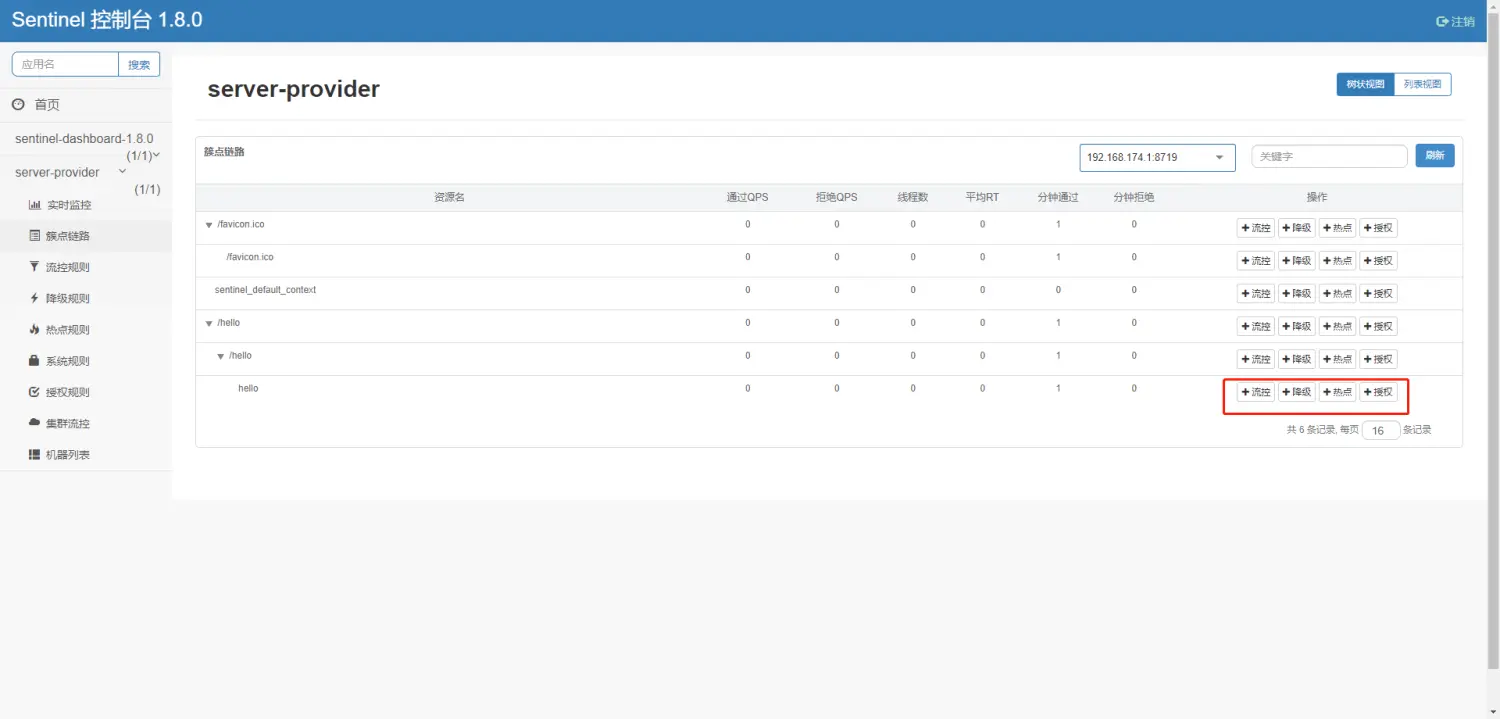
Task: Click the 通过QPS column header
Action: click(x=747, y=197)
